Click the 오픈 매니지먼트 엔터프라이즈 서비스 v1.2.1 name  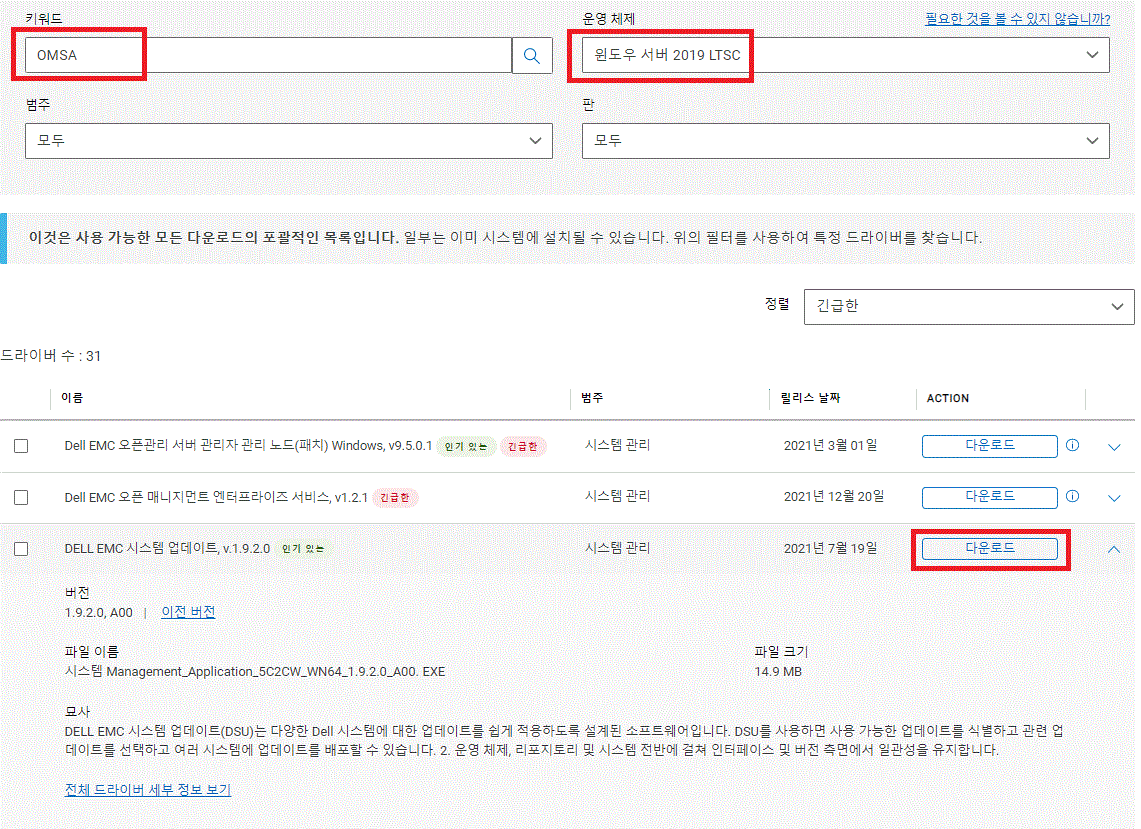[216, 497]
